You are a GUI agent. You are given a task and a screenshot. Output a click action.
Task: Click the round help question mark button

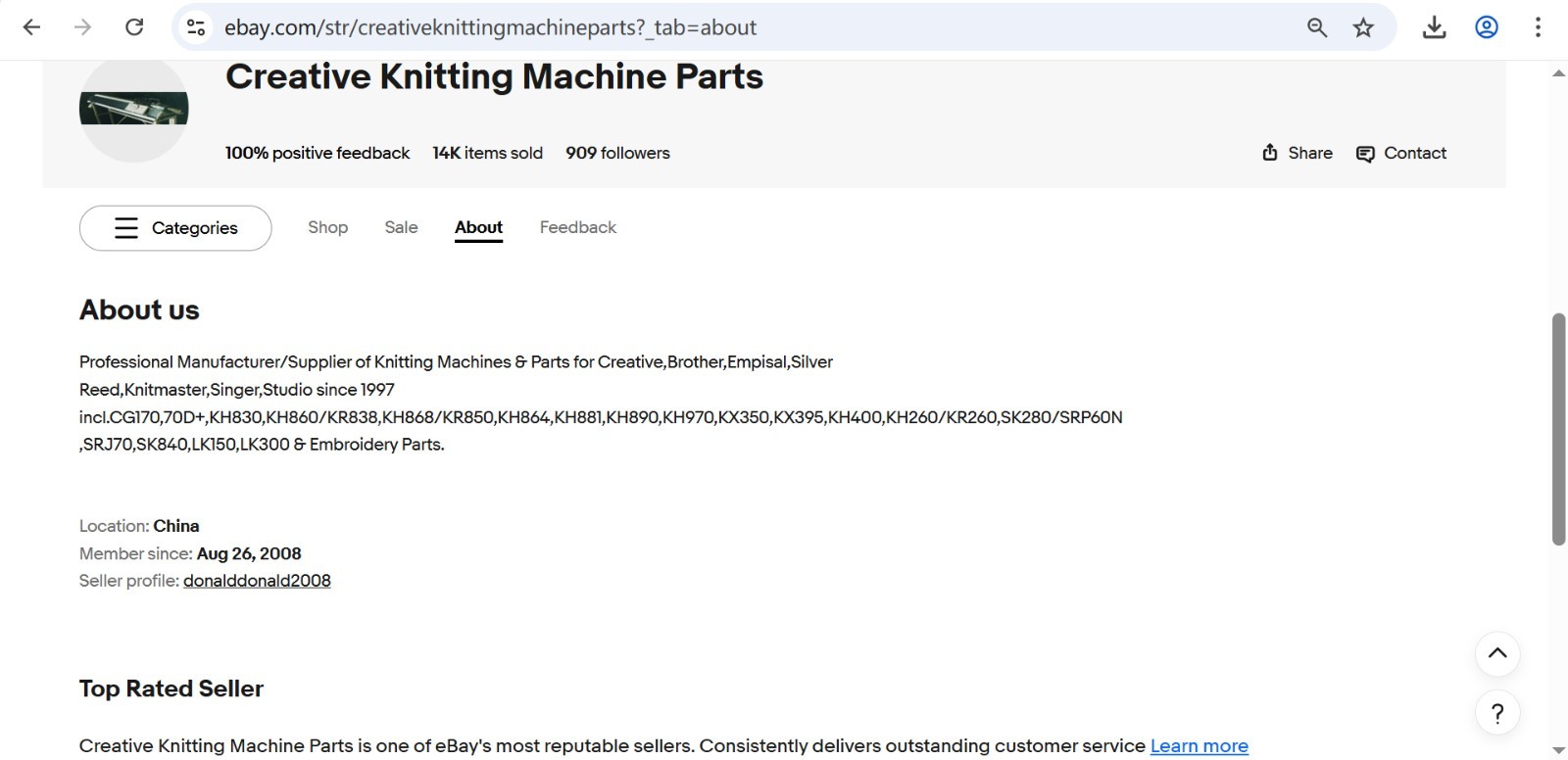(1497, 713)
